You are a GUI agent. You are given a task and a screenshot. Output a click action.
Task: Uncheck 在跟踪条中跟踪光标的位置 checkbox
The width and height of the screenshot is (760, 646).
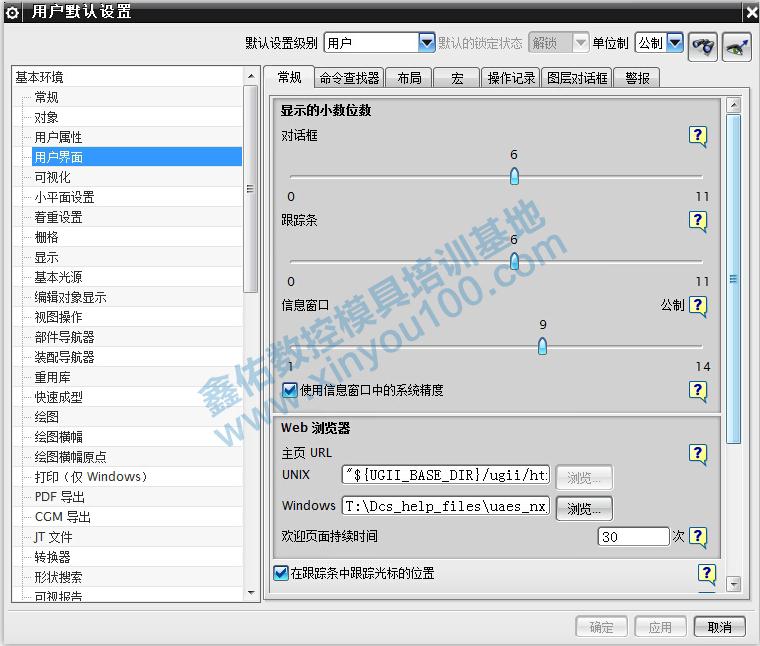tap(281, 573)
